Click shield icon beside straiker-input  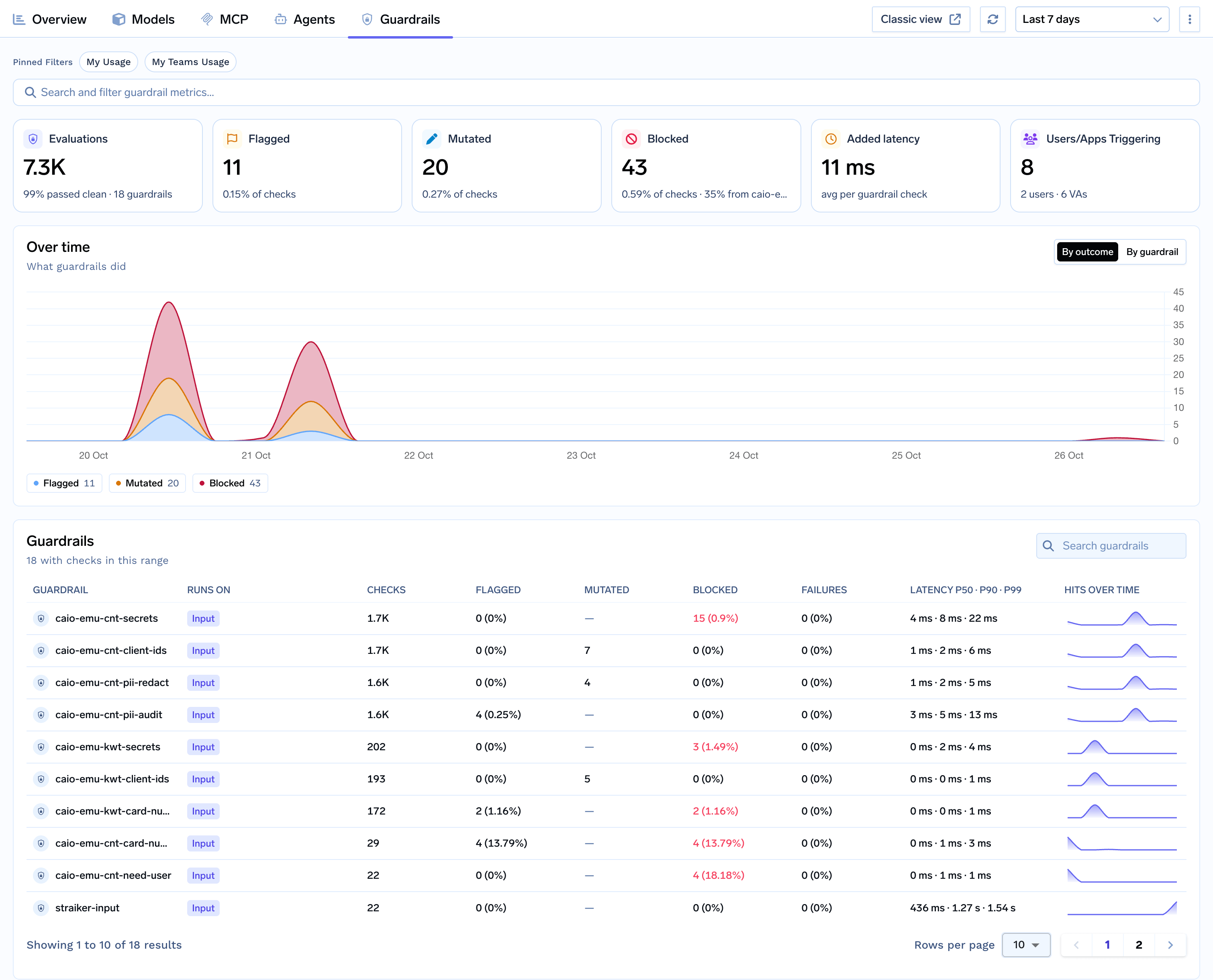point(41,908)
